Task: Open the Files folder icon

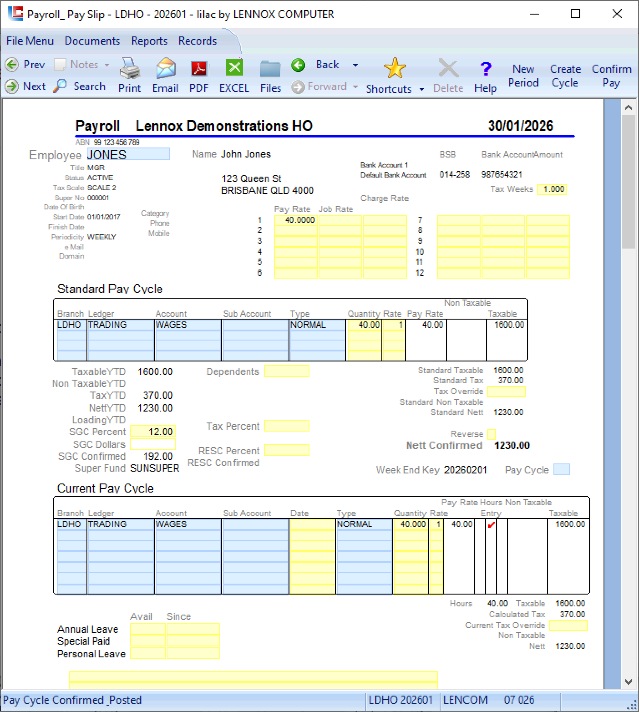Action: click(270, 68)
